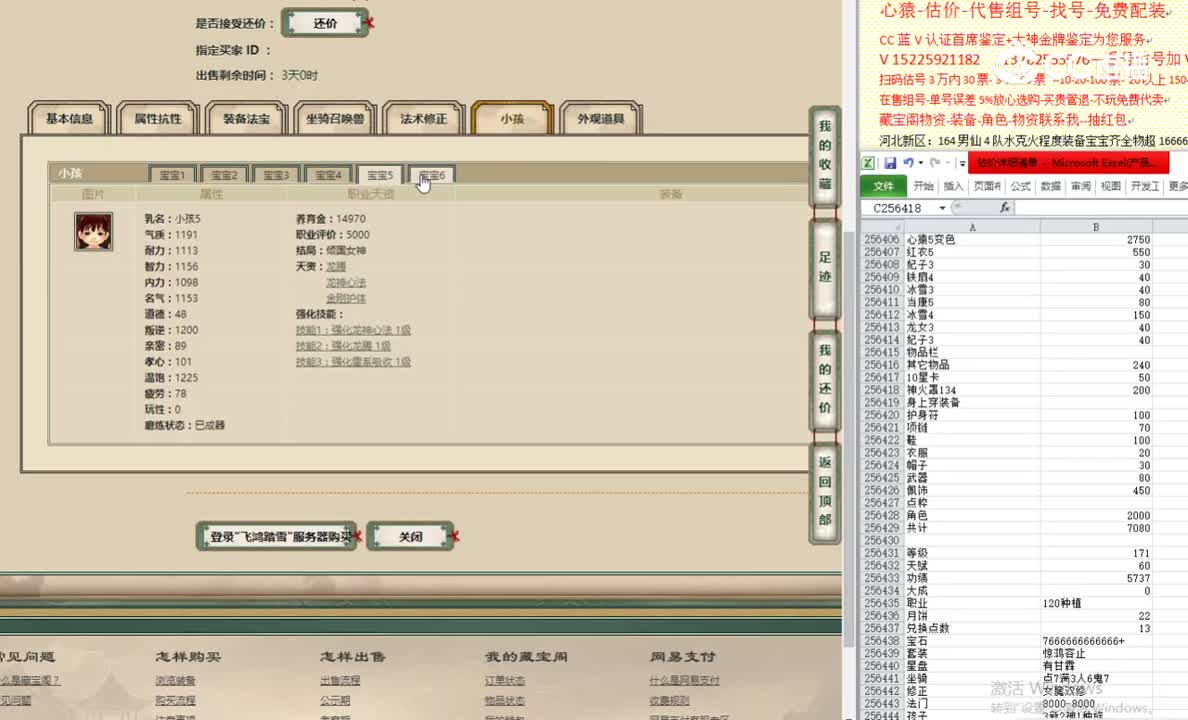Save the Excel workbook with the floppy icon
Image resolution: width=1188 pixels, height=720 pixels.
pos(890,163)
